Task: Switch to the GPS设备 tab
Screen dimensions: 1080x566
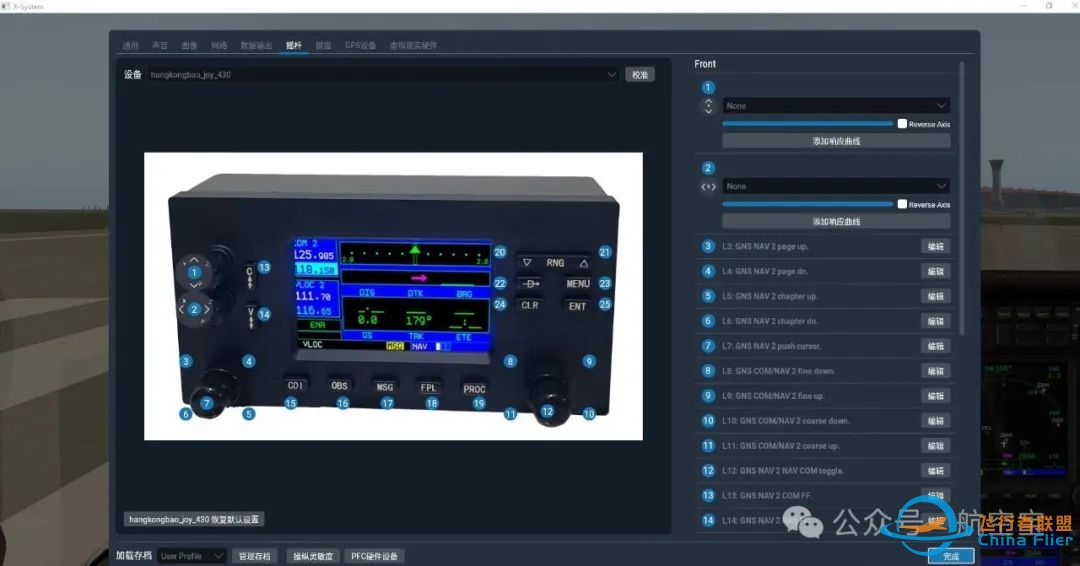Action: pos(360,45)
